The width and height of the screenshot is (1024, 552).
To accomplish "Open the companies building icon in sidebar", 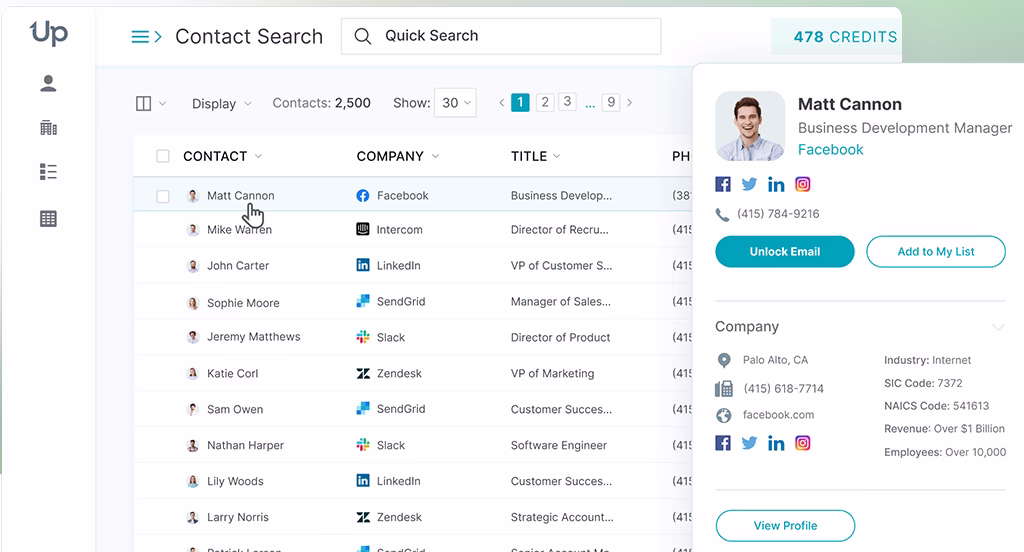I will click(48, 128).
